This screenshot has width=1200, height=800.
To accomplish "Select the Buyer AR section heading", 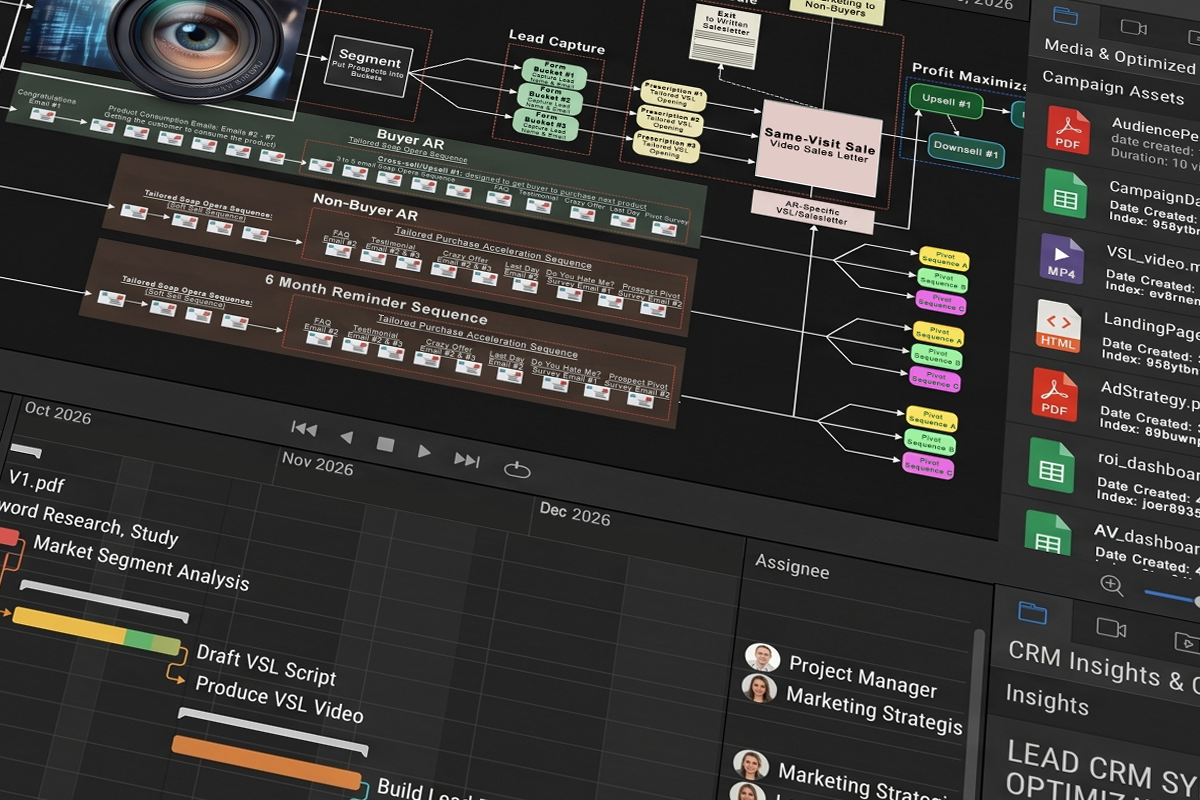I will pos(410,139).
